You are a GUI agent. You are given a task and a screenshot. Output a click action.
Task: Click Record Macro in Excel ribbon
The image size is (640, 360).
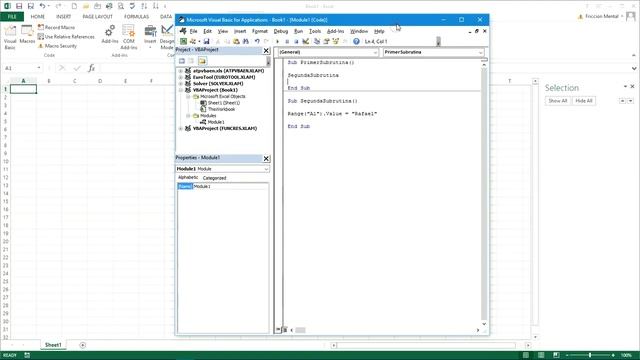pyautogui.click(x=56, y=27)
